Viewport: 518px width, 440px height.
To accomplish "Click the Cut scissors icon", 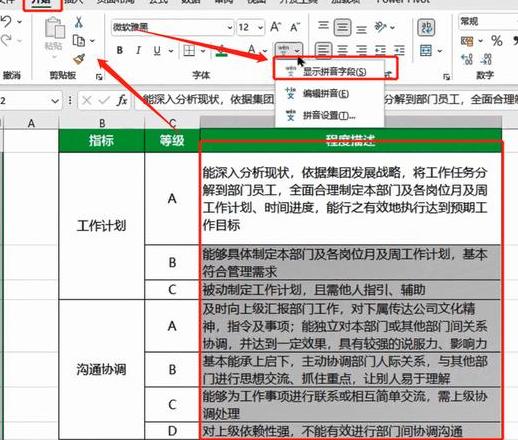I will click(x=79, y=22).
